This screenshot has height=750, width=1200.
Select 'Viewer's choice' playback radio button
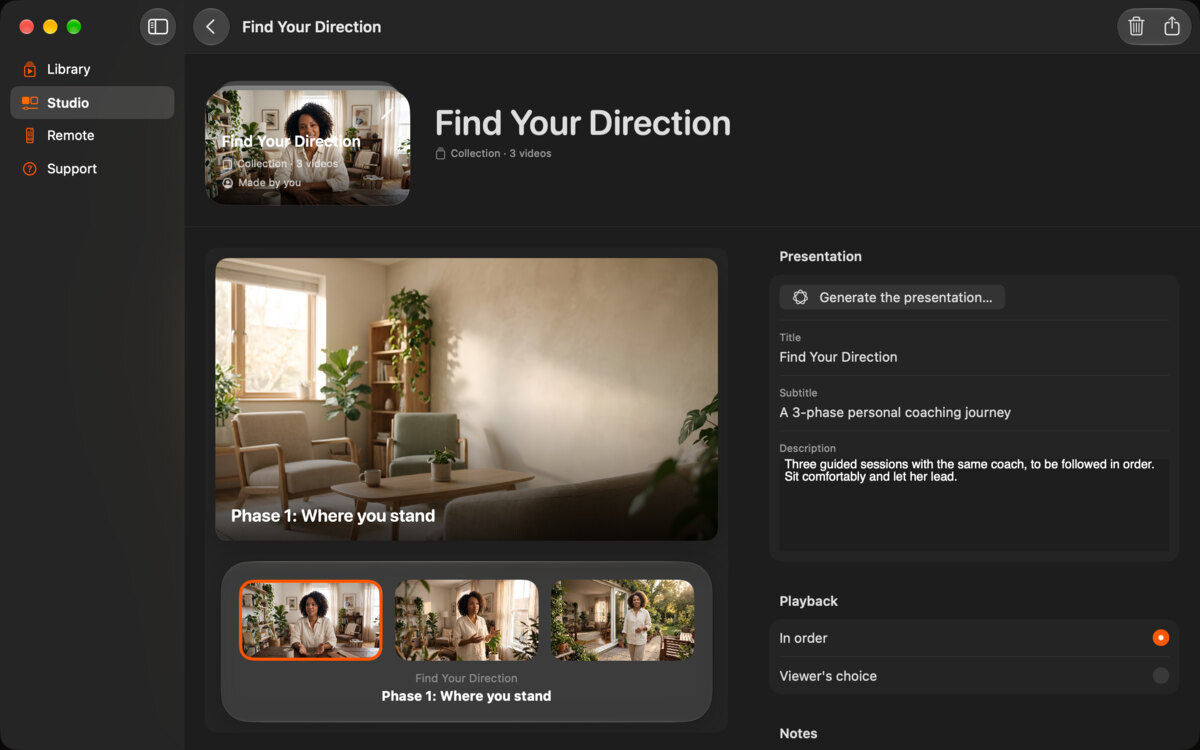1160,676
